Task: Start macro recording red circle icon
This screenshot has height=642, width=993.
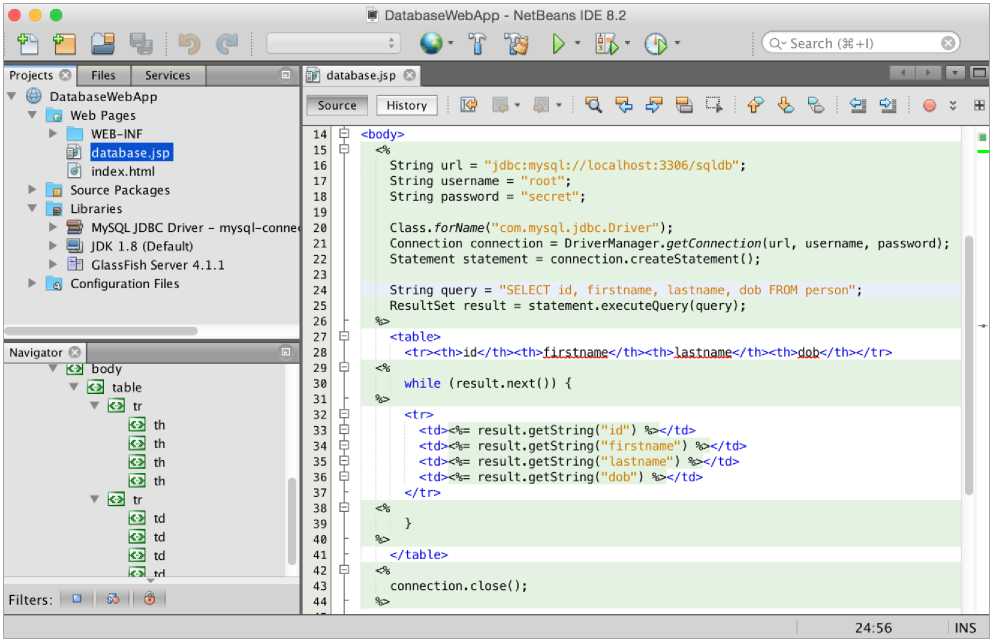Action: [929, 105]
